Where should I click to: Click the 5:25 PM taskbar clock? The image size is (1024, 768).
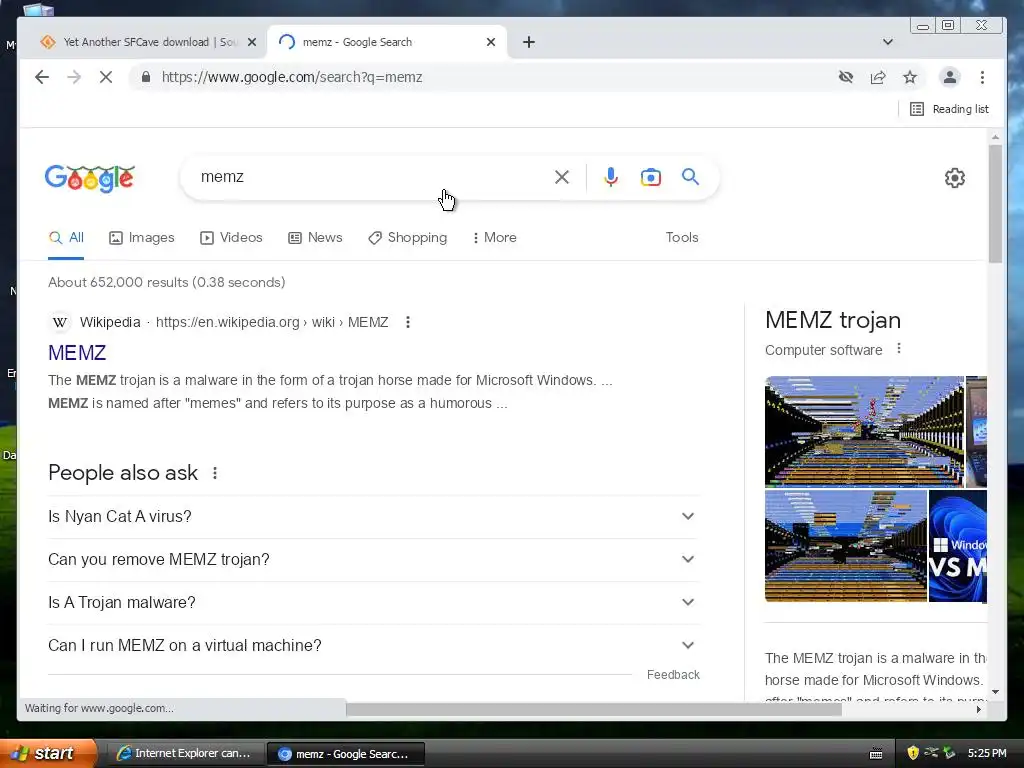point(987,753)
